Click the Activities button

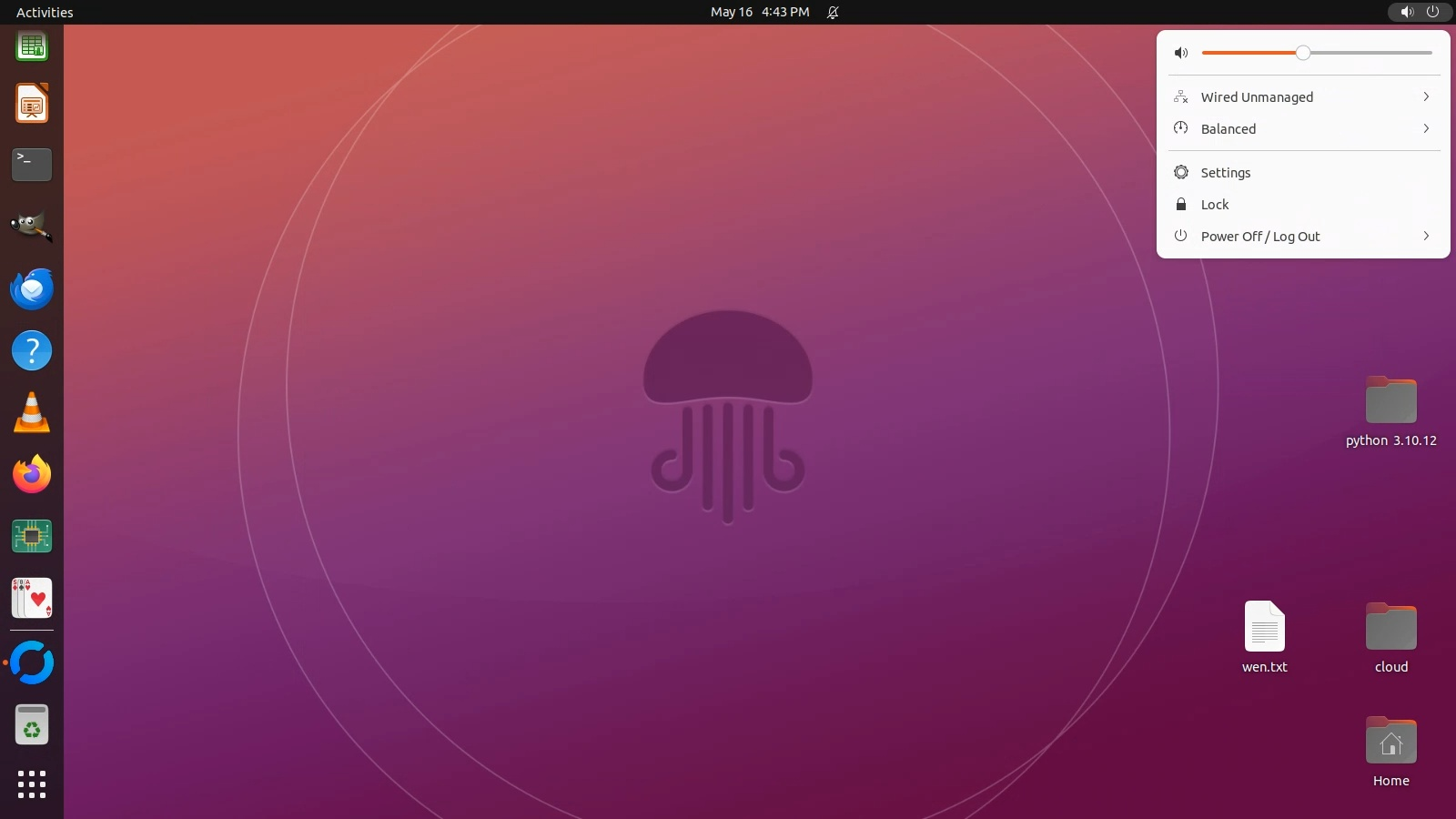pyautogui.click(x=45, y=13)
